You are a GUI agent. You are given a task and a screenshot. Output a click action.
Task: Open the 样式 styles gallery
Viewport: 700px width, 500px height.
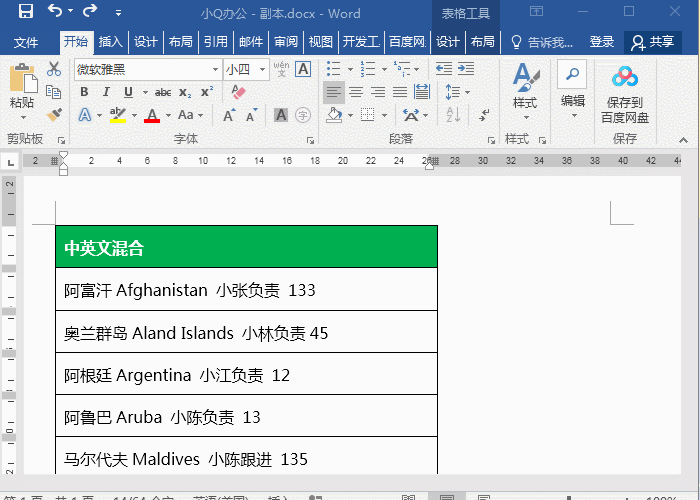pos(525,92)
